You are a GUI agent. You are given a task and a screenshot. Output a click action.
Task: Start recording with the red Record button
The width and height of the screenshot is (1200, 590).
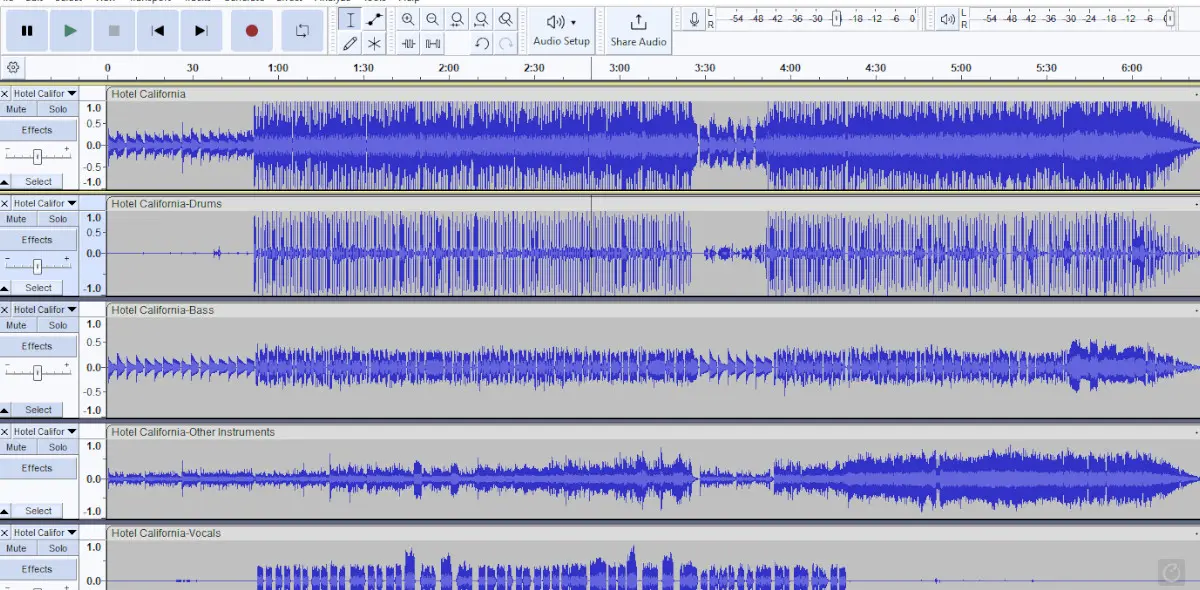[252, 31]
